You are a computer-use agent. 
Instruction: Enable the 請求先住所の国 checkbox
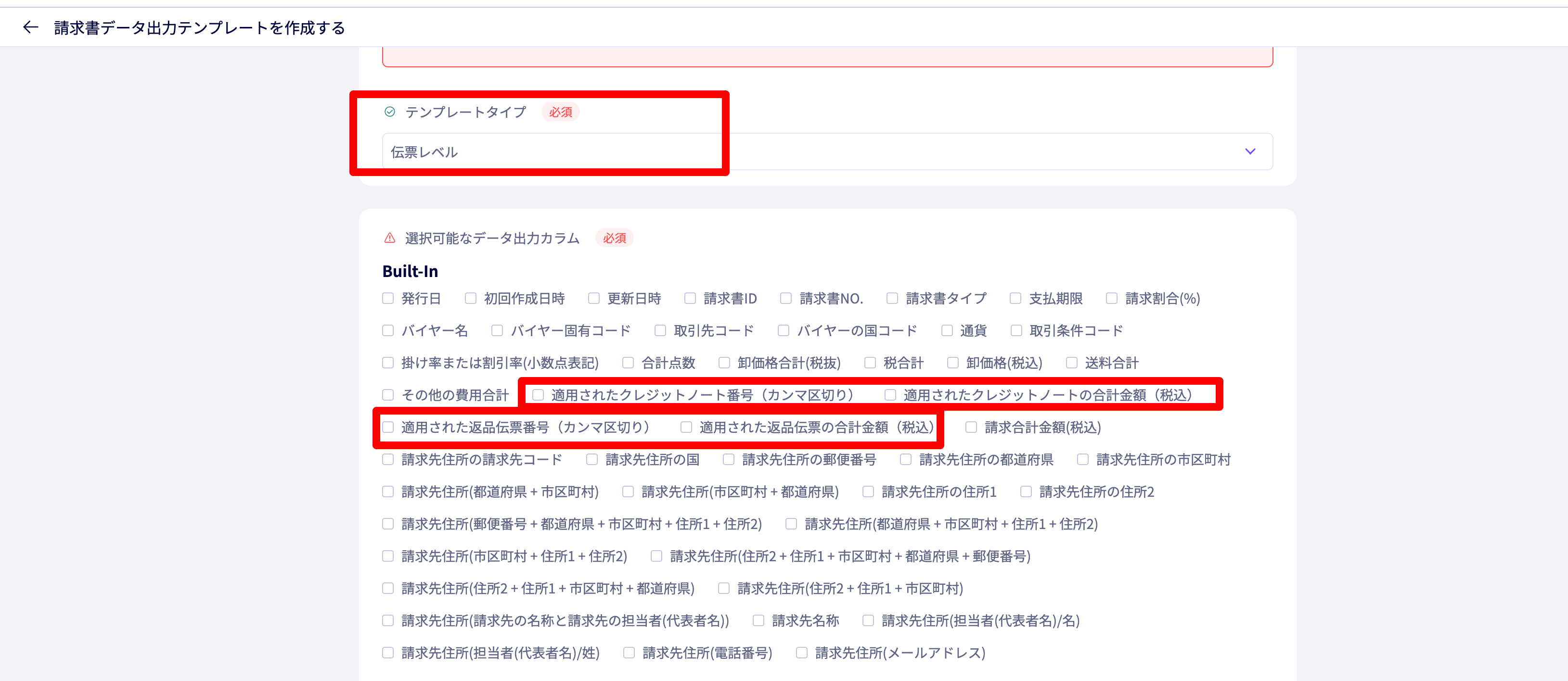pos(592,459)
